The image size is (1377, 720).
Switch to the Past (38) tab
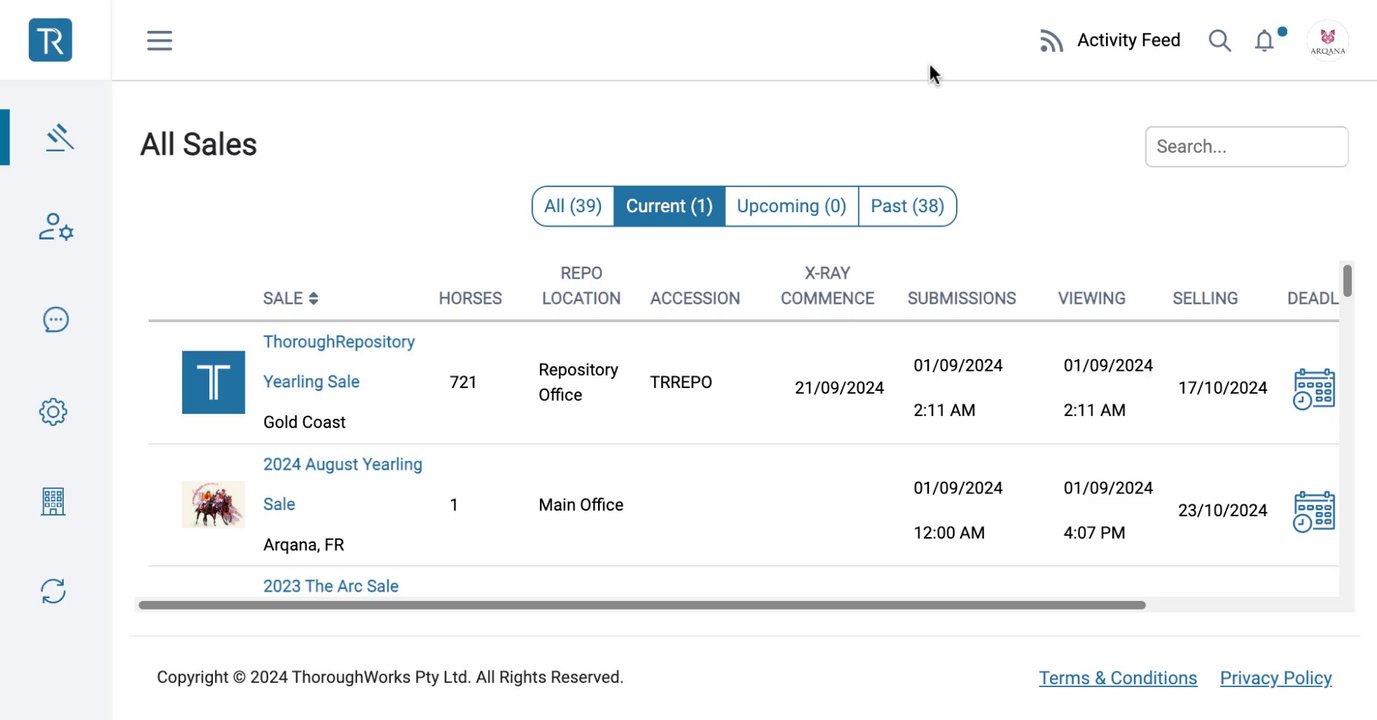click(907, 206)
